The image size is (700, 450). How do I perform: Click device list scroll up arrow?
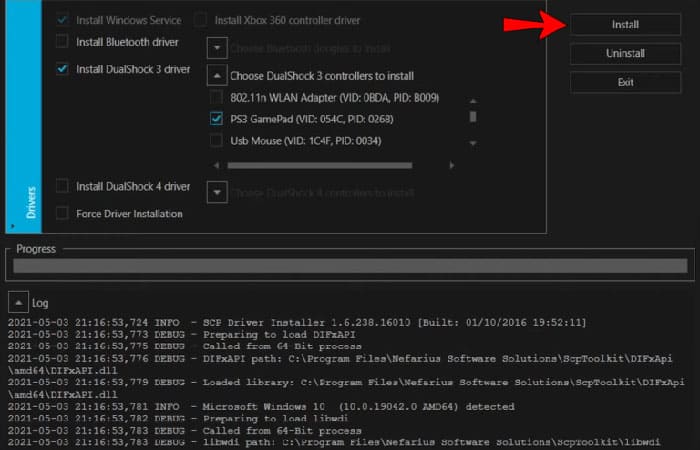click(473, 102)
